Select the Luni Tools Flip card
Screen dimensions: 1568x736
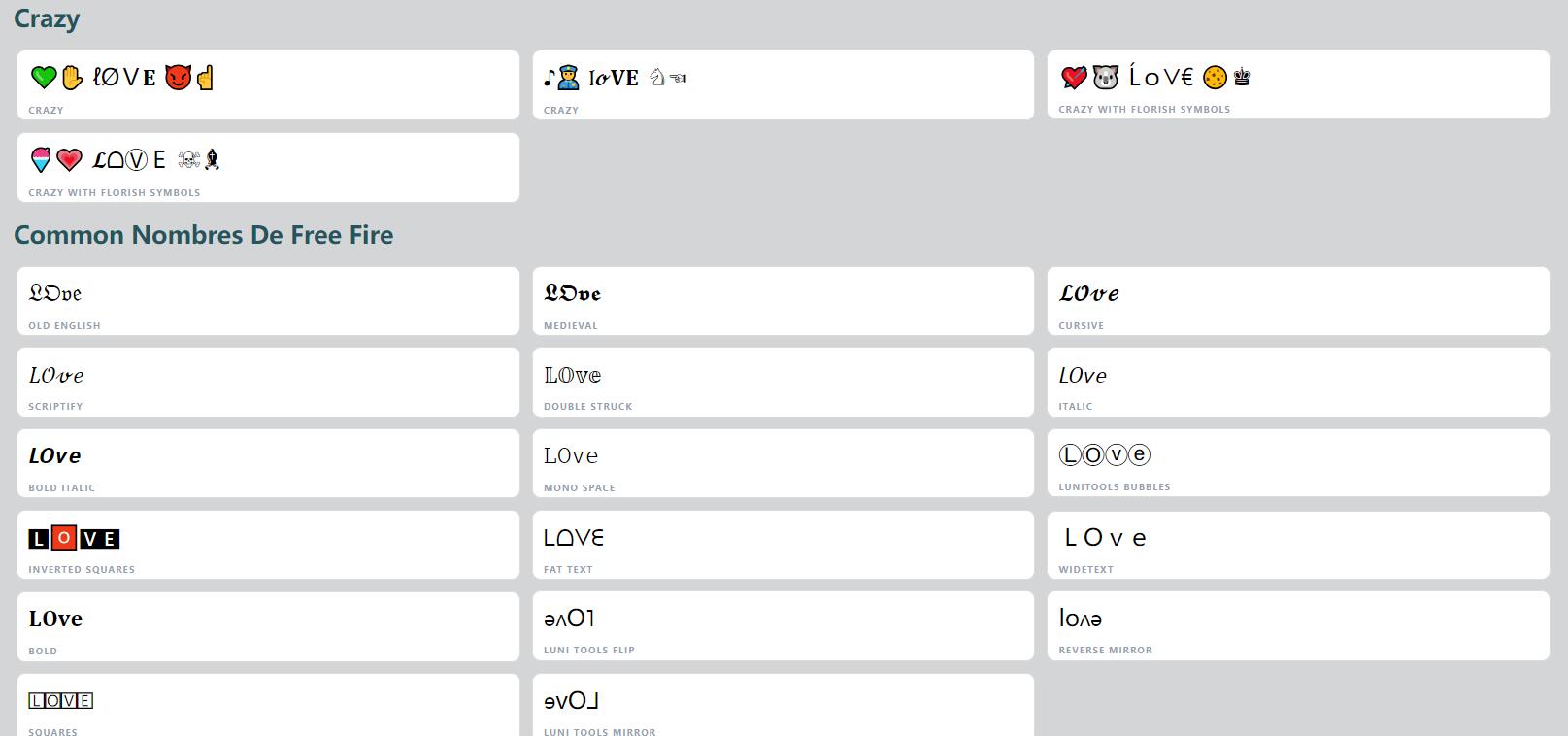[783, 626]
